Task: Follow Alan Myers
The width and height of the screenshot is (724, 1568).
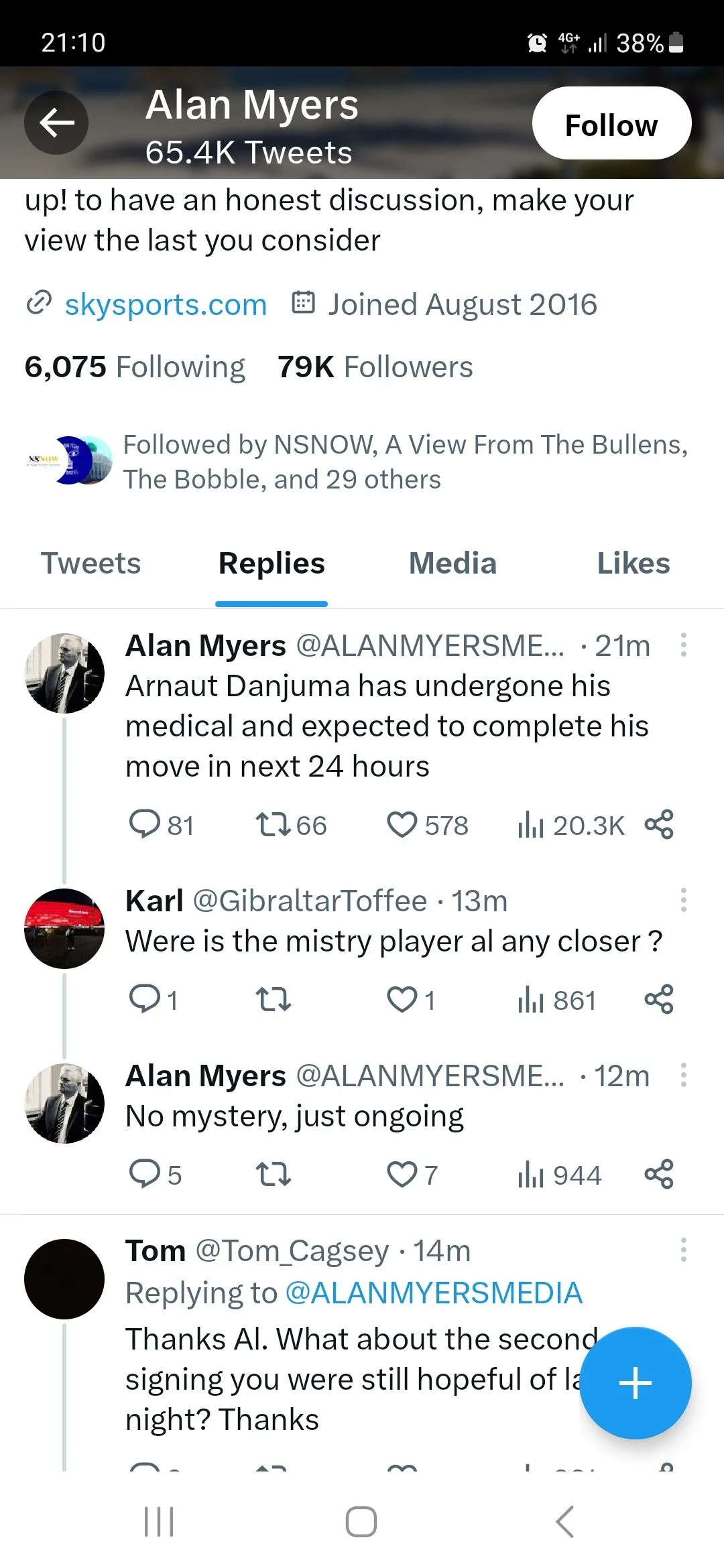Action: click(611, 123)
